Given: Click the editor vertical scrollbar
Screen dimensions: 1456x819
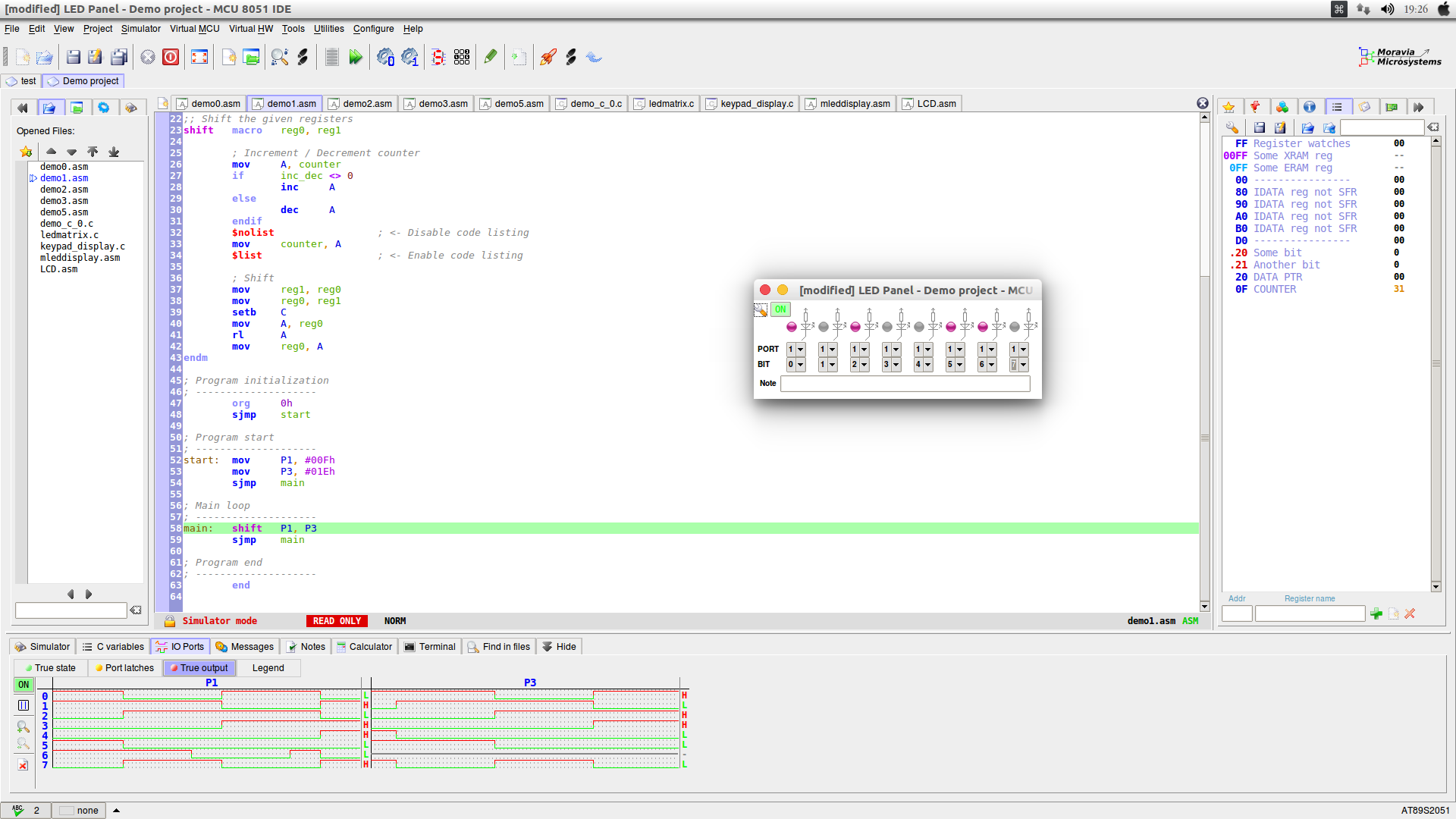Looking at the screenshot, I should pyautogui.click(x=1204, y=362).
